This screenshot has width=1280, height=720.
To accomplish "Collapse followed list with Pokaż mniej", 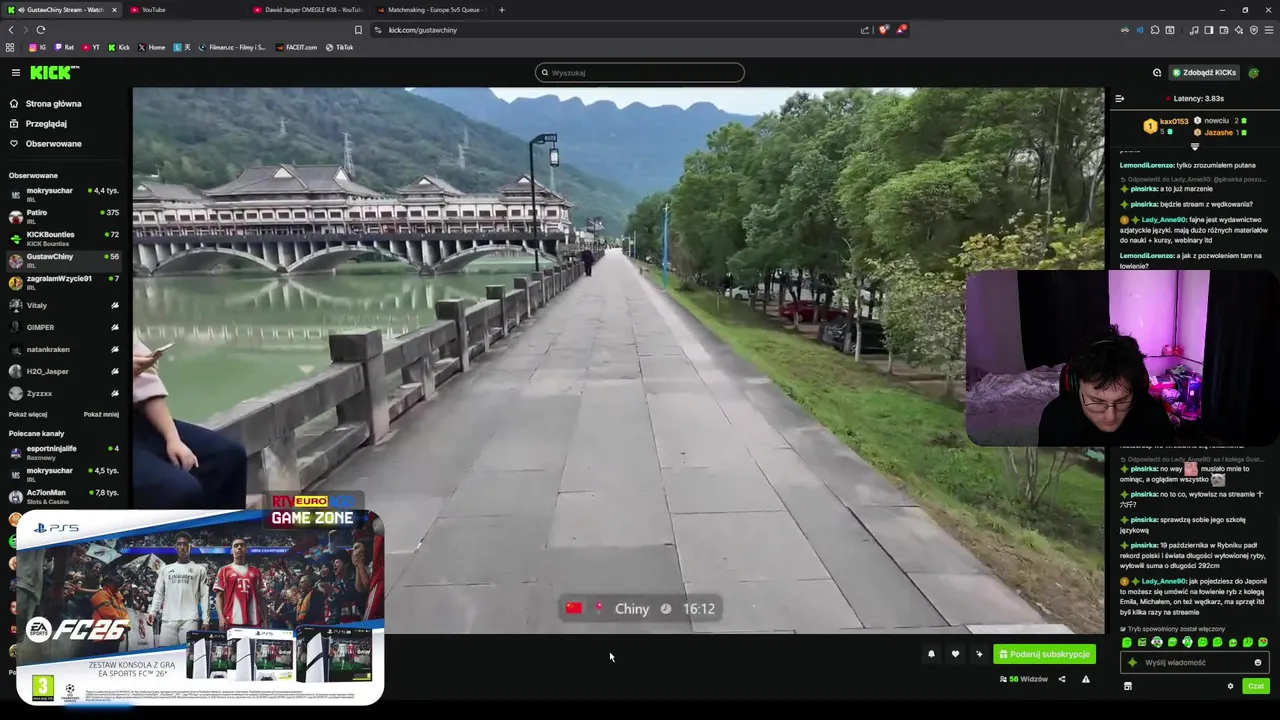I will 101,414.
